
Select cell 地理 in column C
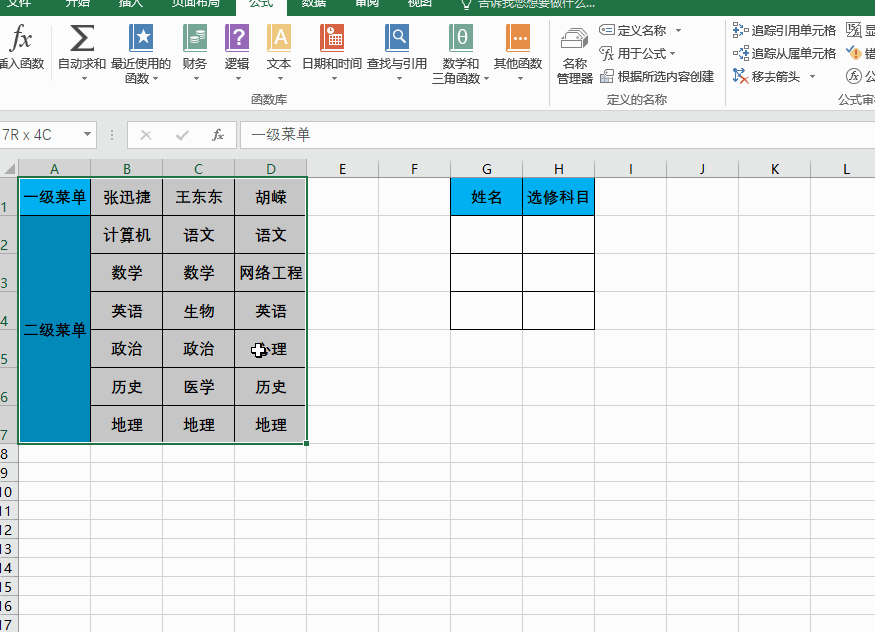click(199, 424)
